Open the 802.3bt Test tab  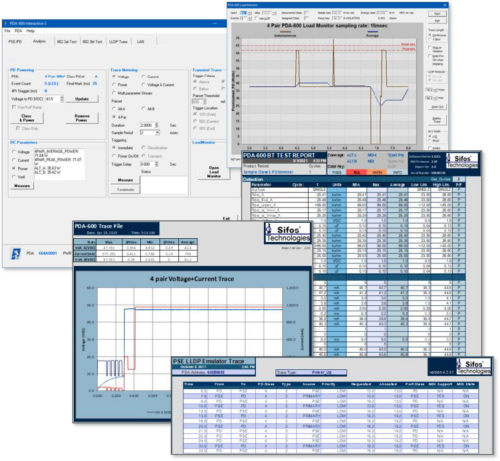(x=92, y=42)
